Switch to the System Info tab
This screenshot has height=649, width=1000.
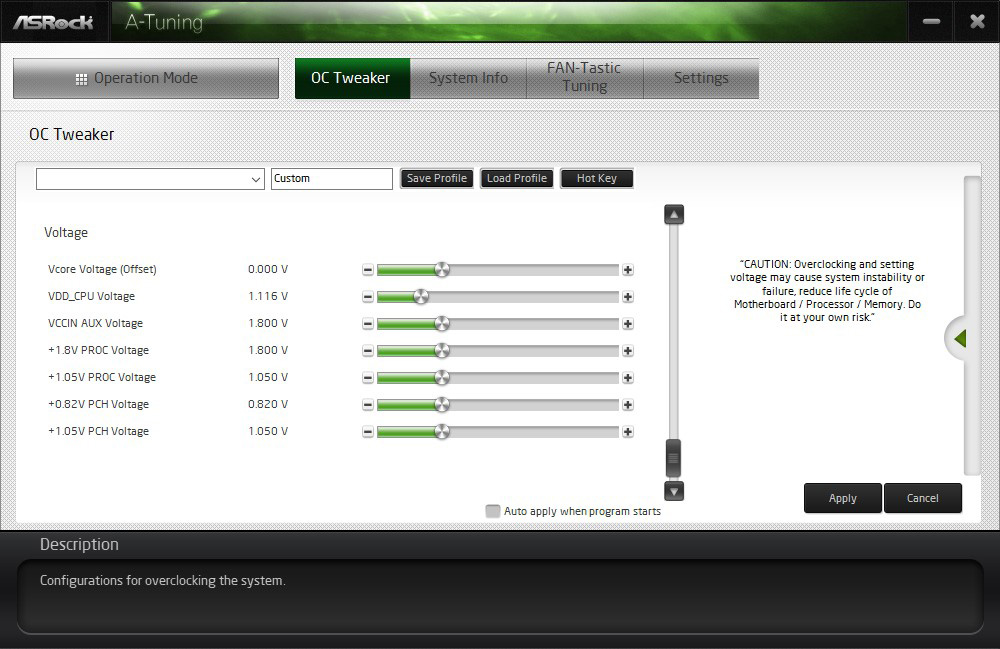coord(468,78)
